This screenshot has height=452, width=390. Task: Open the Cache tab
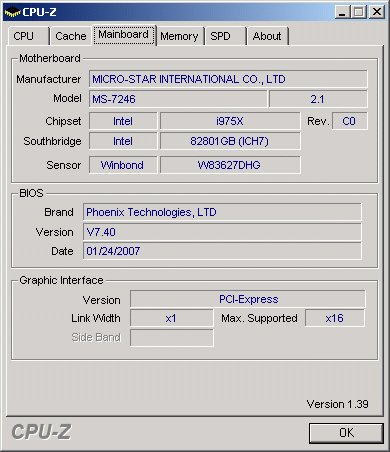tap(70, 36)
